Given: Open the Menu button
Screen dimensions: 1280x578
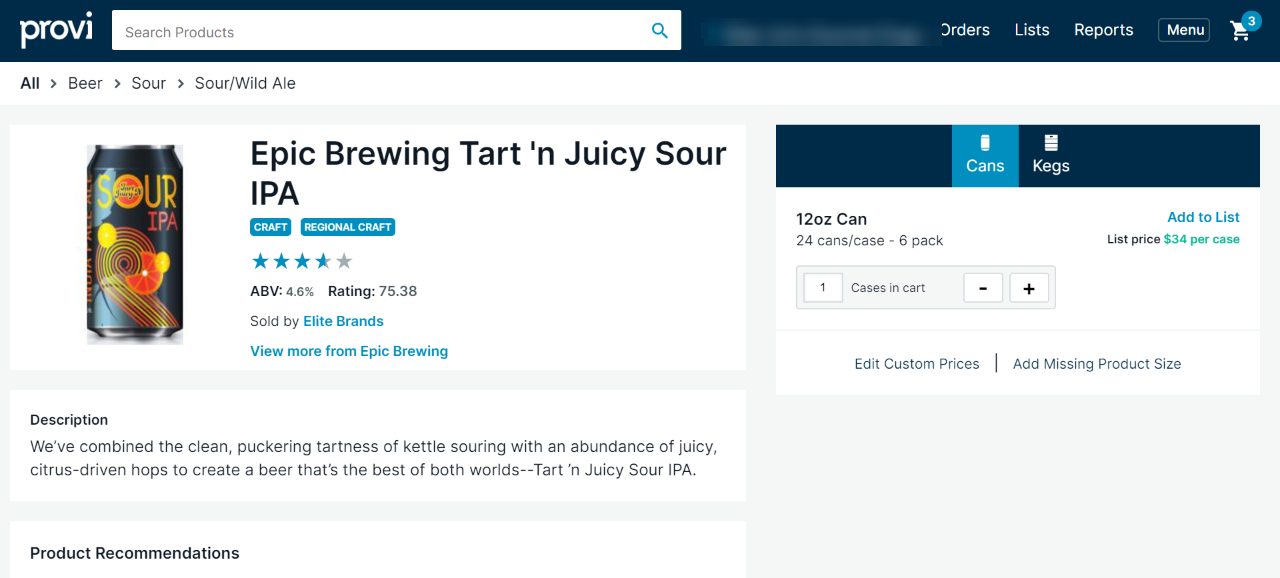Looking at the screenshot, I should (1184, 30).
